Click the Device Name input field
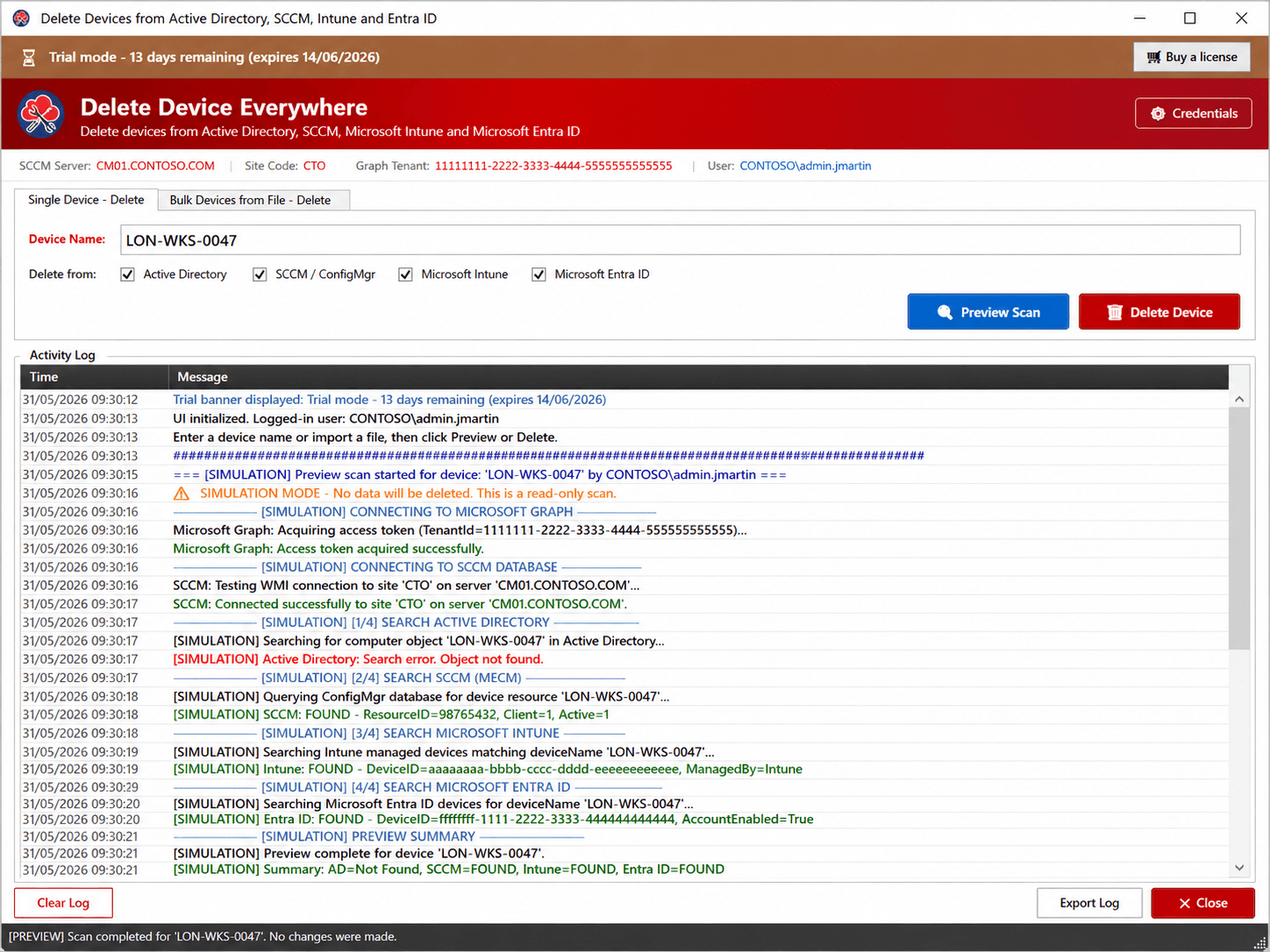This screenshot has height=952, width=1270. [x=680, y=240]
